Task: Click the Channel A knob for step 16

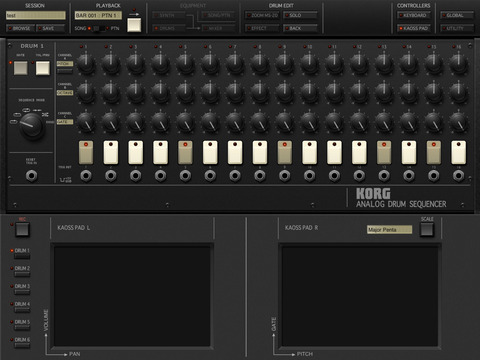Action: point(459,63)
